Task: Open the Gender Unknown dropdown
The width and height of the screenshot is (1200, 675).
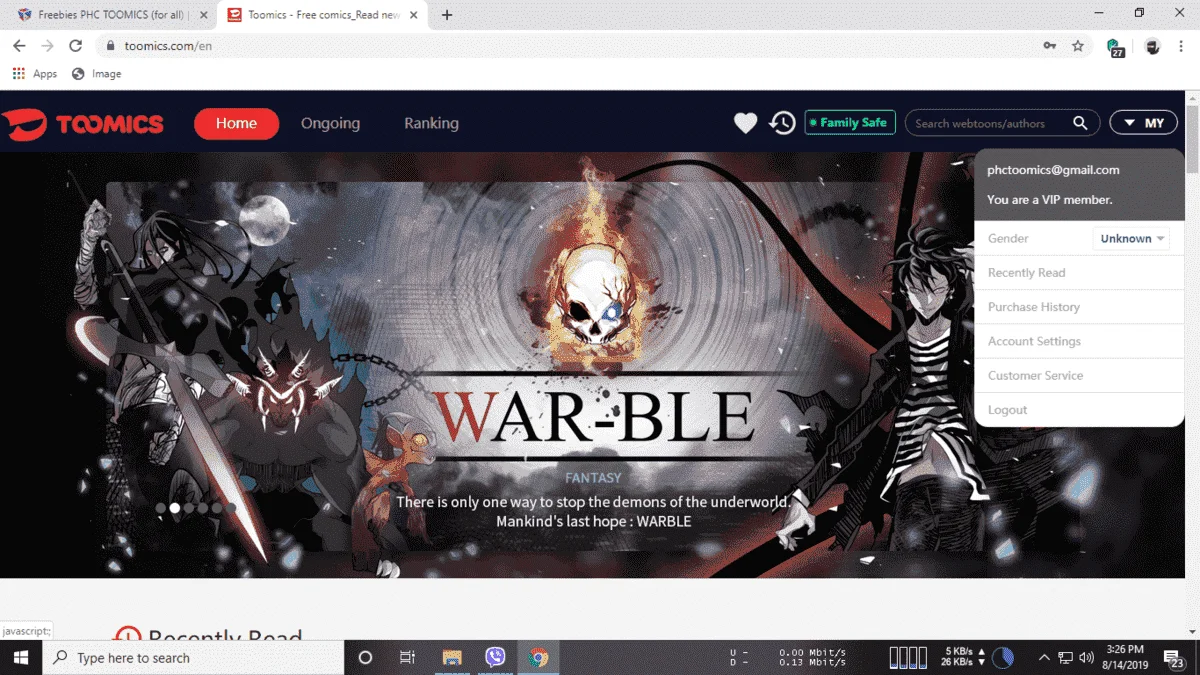Action: [1131, 239]
